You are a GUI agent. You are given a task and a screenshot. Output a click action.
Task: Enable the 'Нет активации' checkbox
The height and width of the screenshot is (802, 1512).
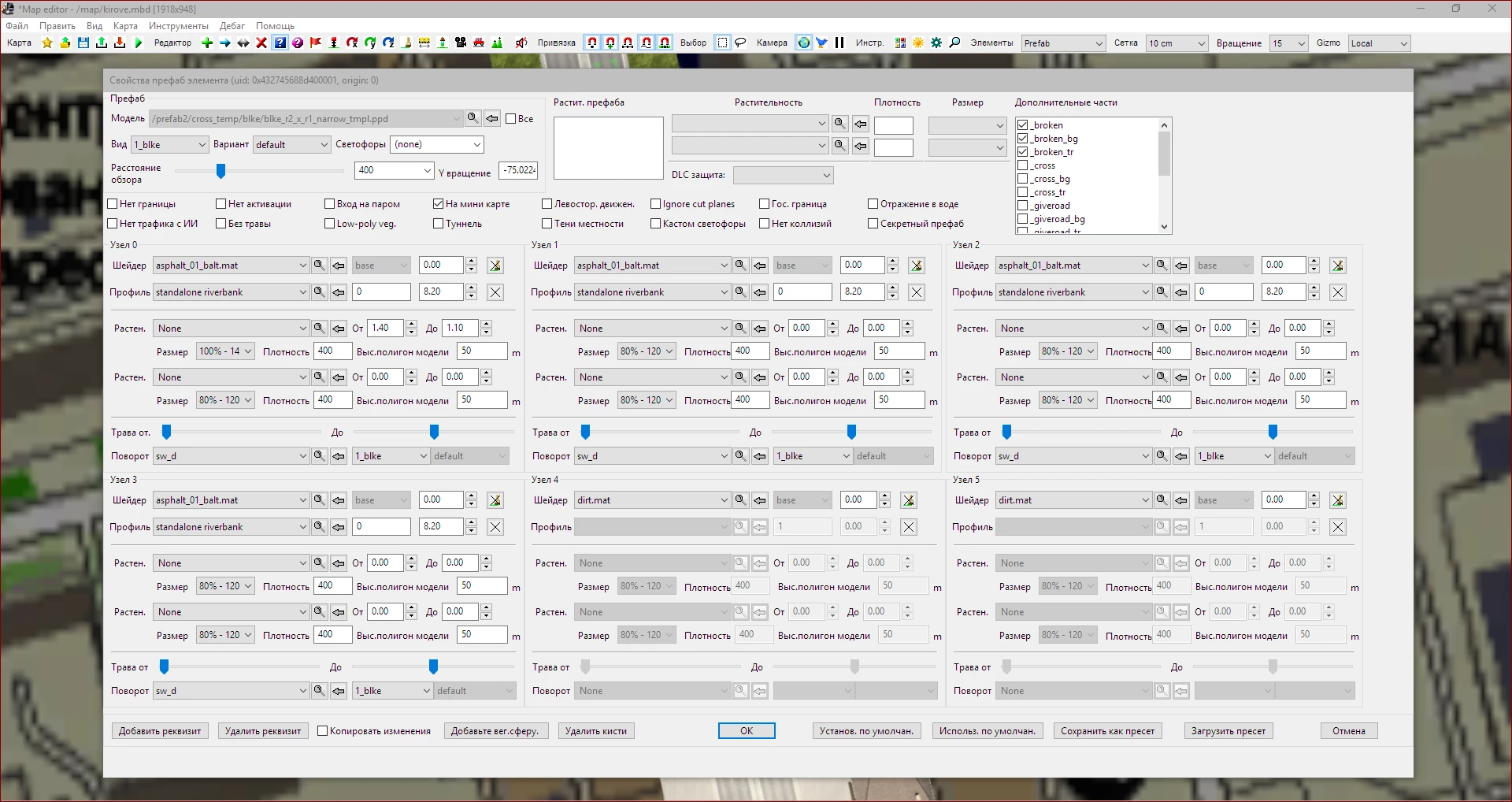point(220,204)
